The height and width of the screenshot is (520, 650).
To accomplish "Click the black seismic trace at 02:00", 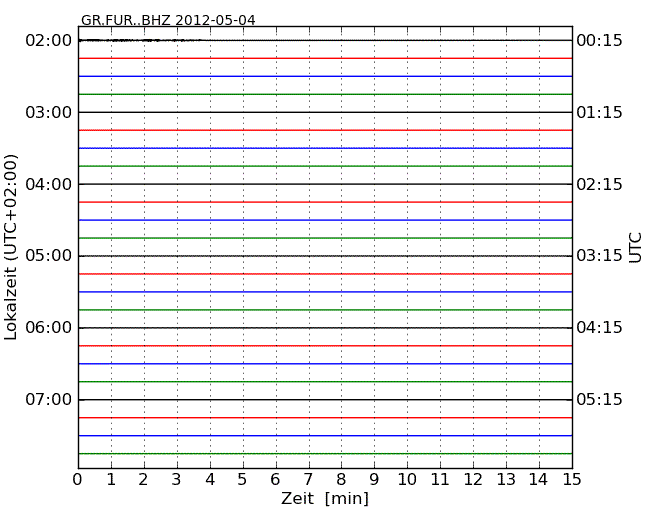I will 325,40.
